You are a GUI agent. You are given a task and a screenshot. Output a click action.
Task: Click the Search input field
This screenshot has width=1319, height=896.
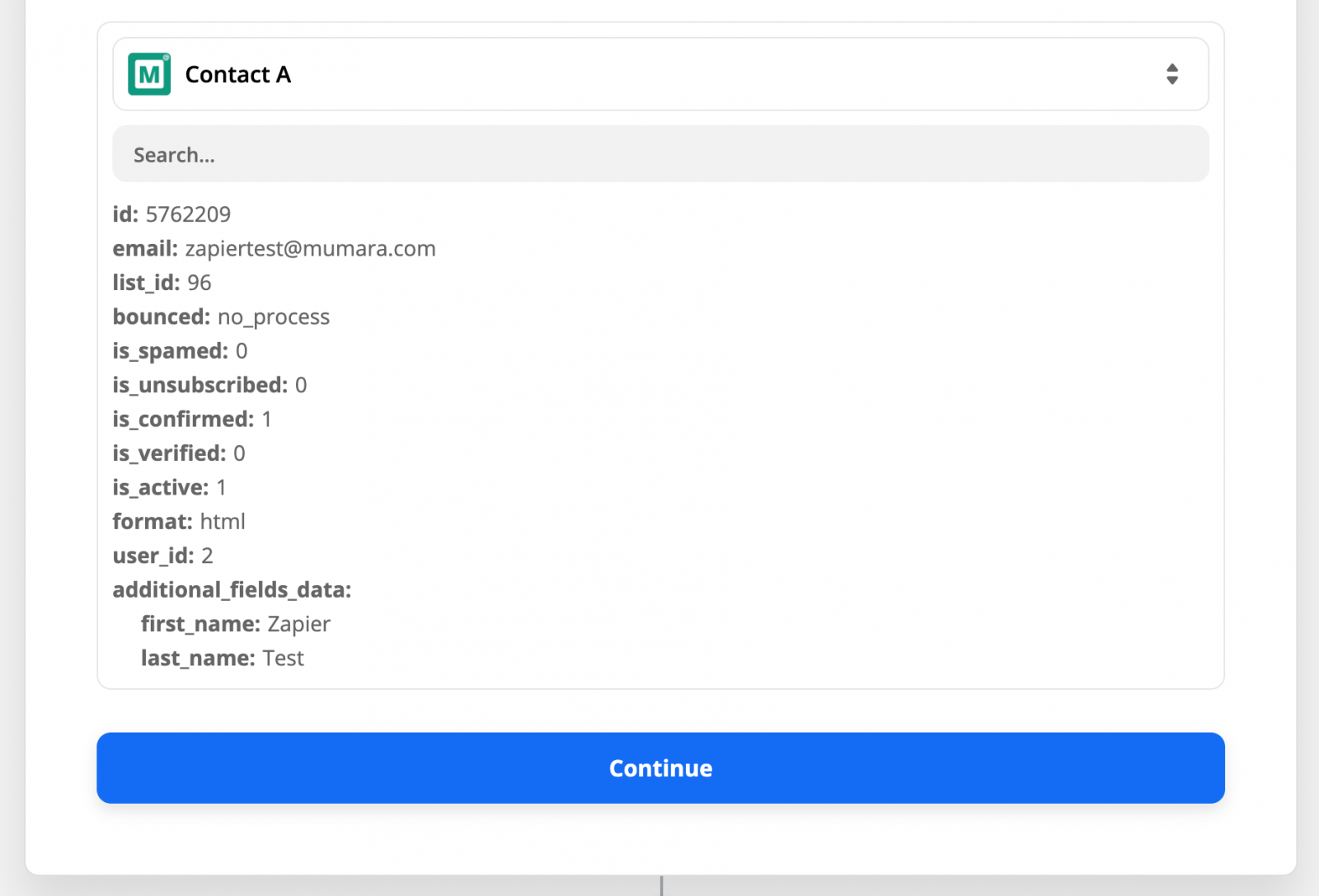[x=659, y=154]
